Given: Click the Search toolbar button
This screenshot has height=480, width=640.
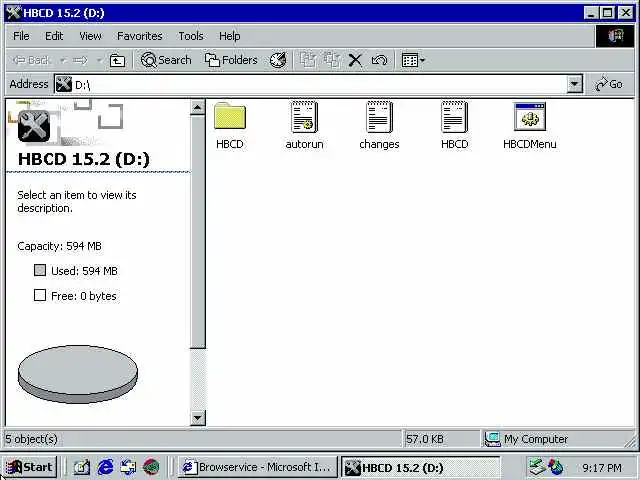Looking at the screenshot, I should 166,60.
